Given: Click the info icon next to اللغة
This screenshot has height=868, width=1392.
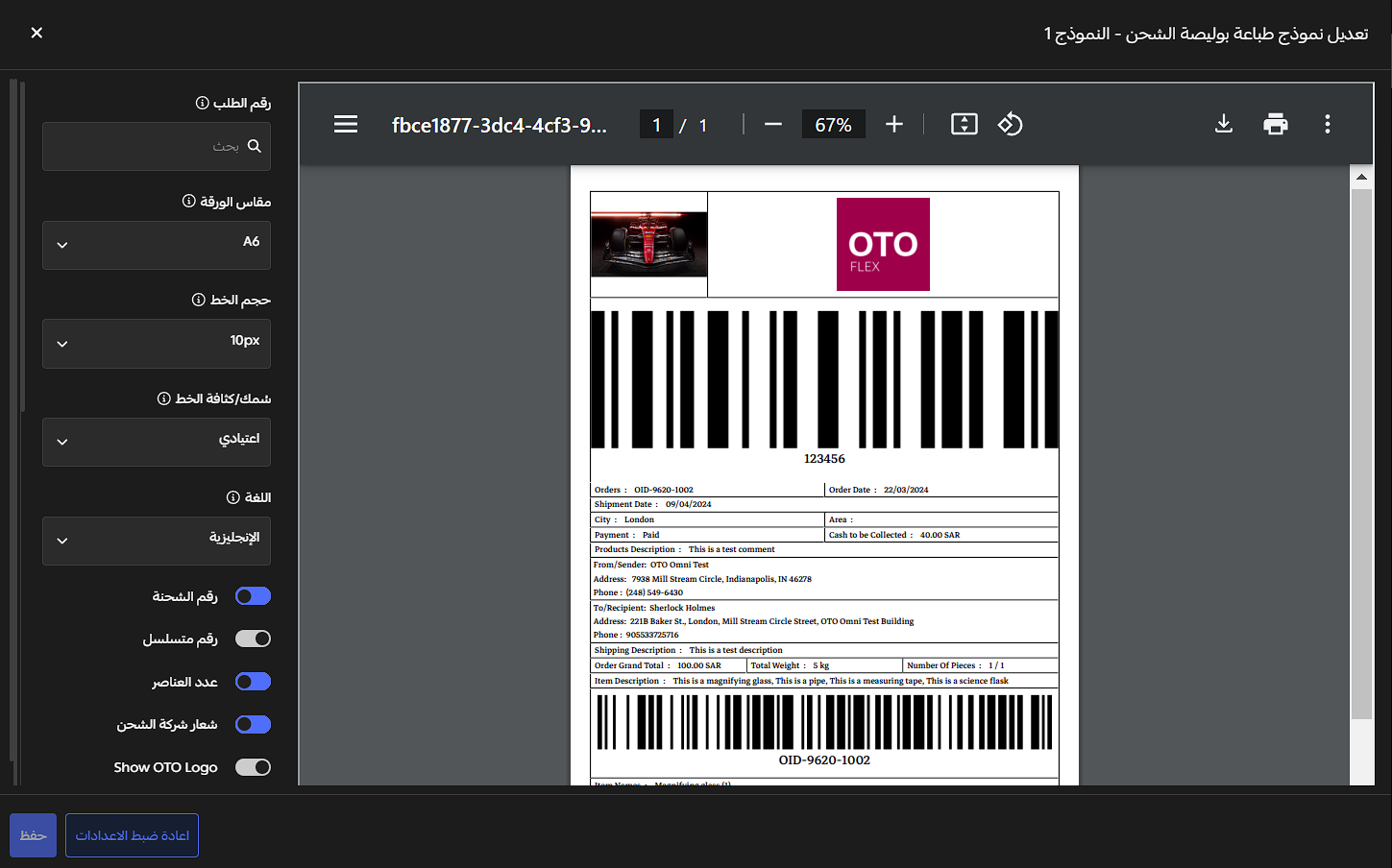Looking at the screenshot, I should pyautogui.click(x=233, y=497).
